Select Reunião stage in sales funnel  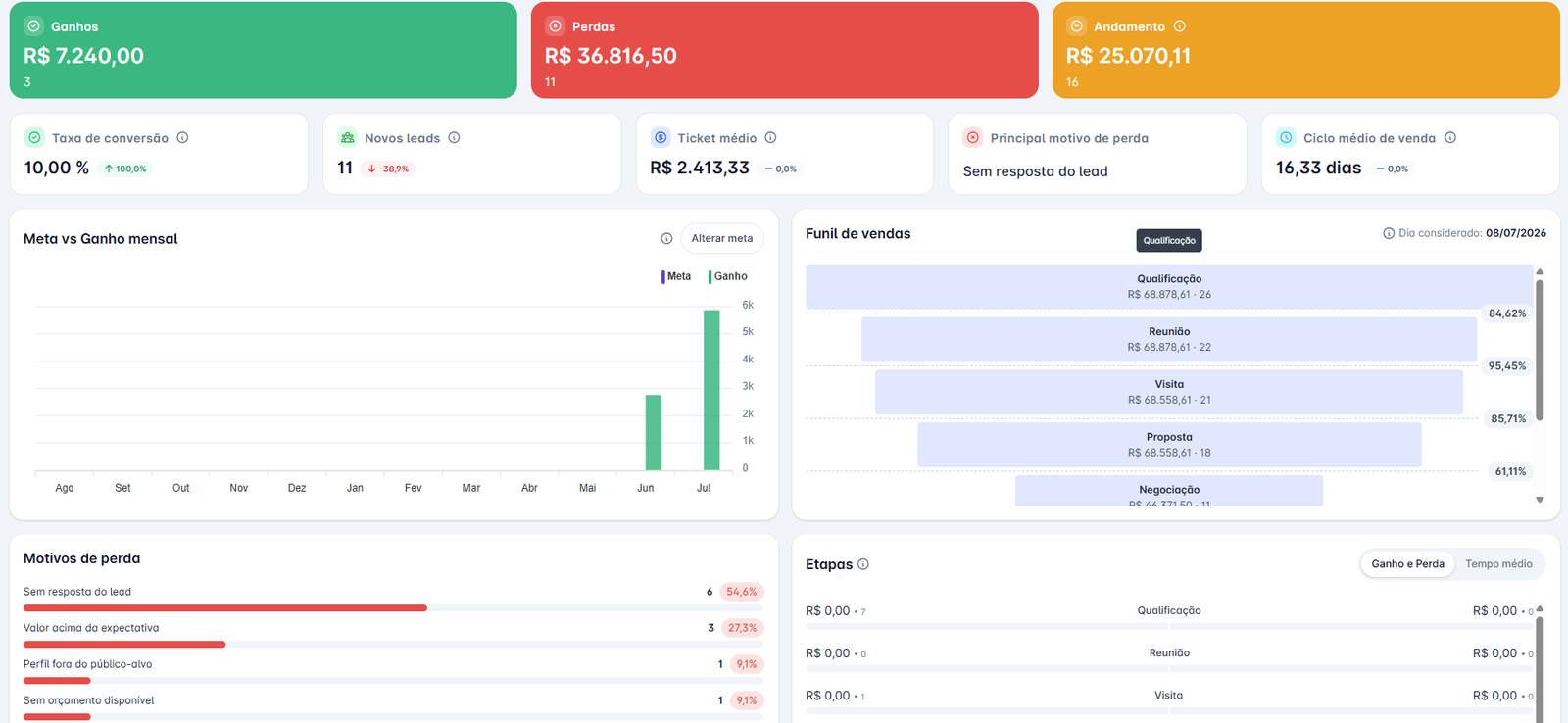1169,339
